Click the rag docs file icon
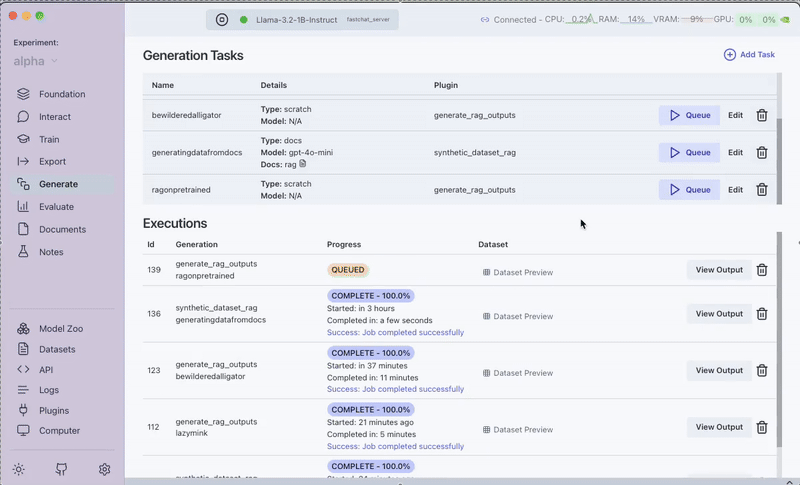This screenshot has height=485, width=800. 303,163
